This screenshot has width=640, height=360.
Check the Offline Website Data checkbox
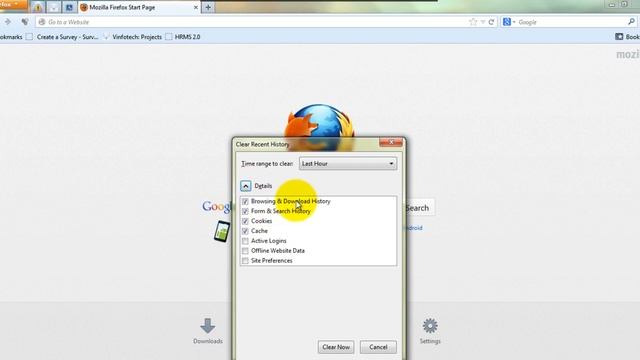[x=245, y=251]
